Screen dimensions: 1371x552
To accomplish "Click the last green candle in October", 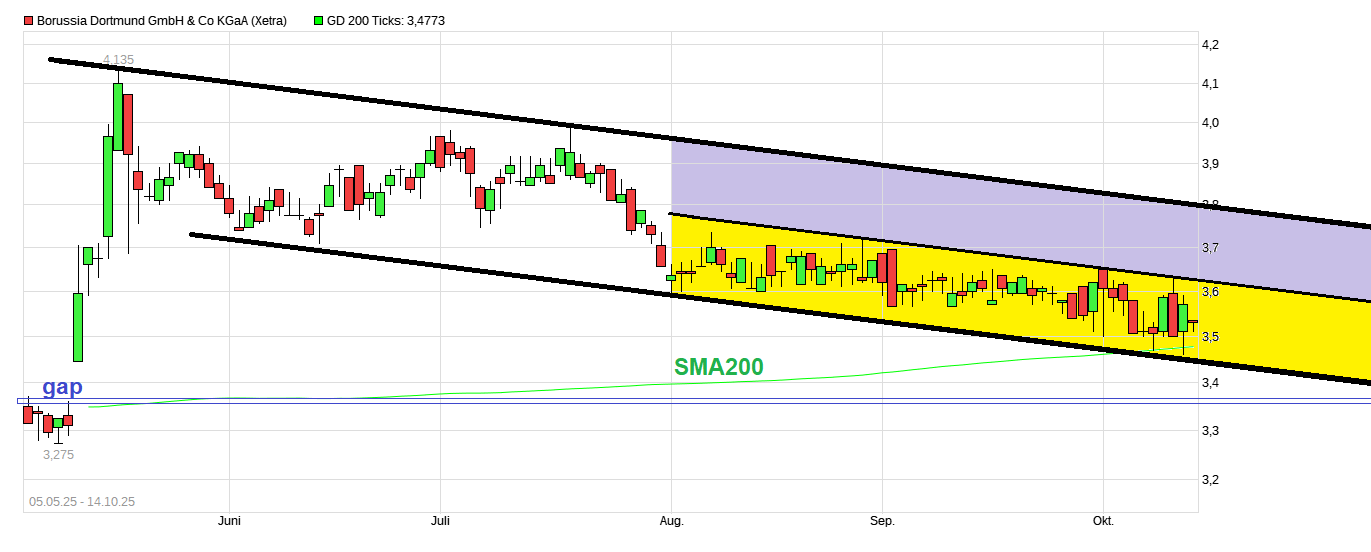I will point(1183,318).
